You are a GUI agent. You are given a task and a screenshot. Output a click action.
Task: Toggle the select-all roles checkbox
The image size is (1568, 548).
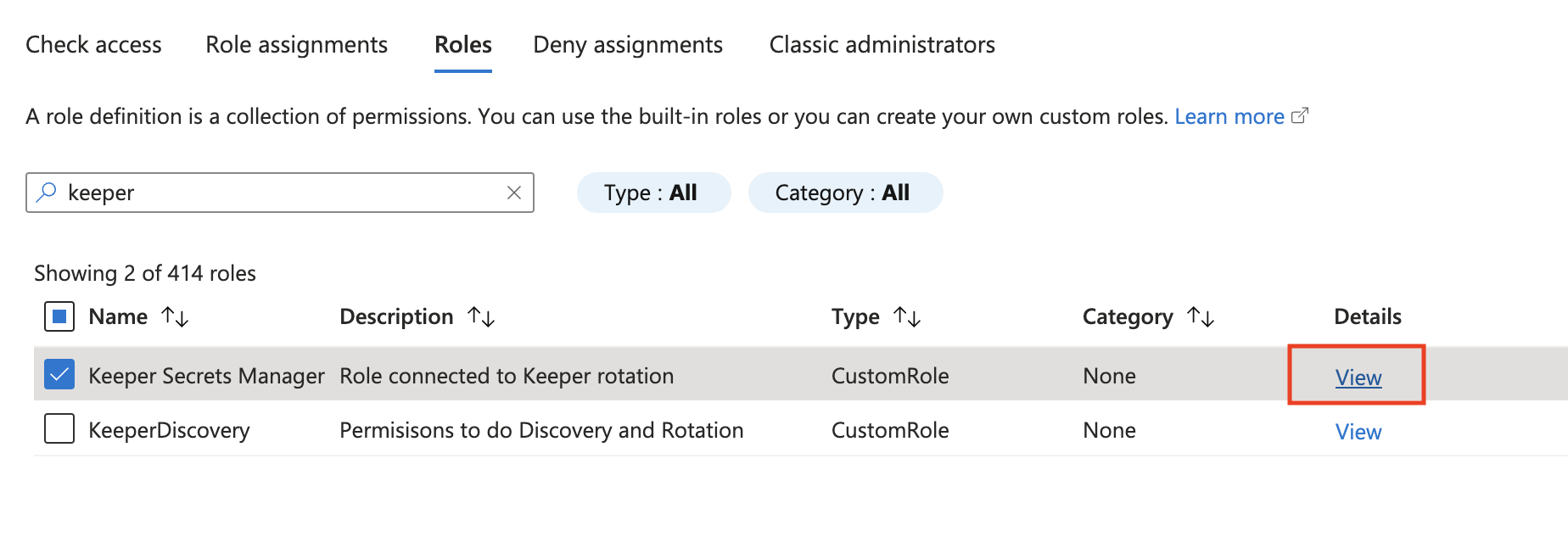(59, 316)
